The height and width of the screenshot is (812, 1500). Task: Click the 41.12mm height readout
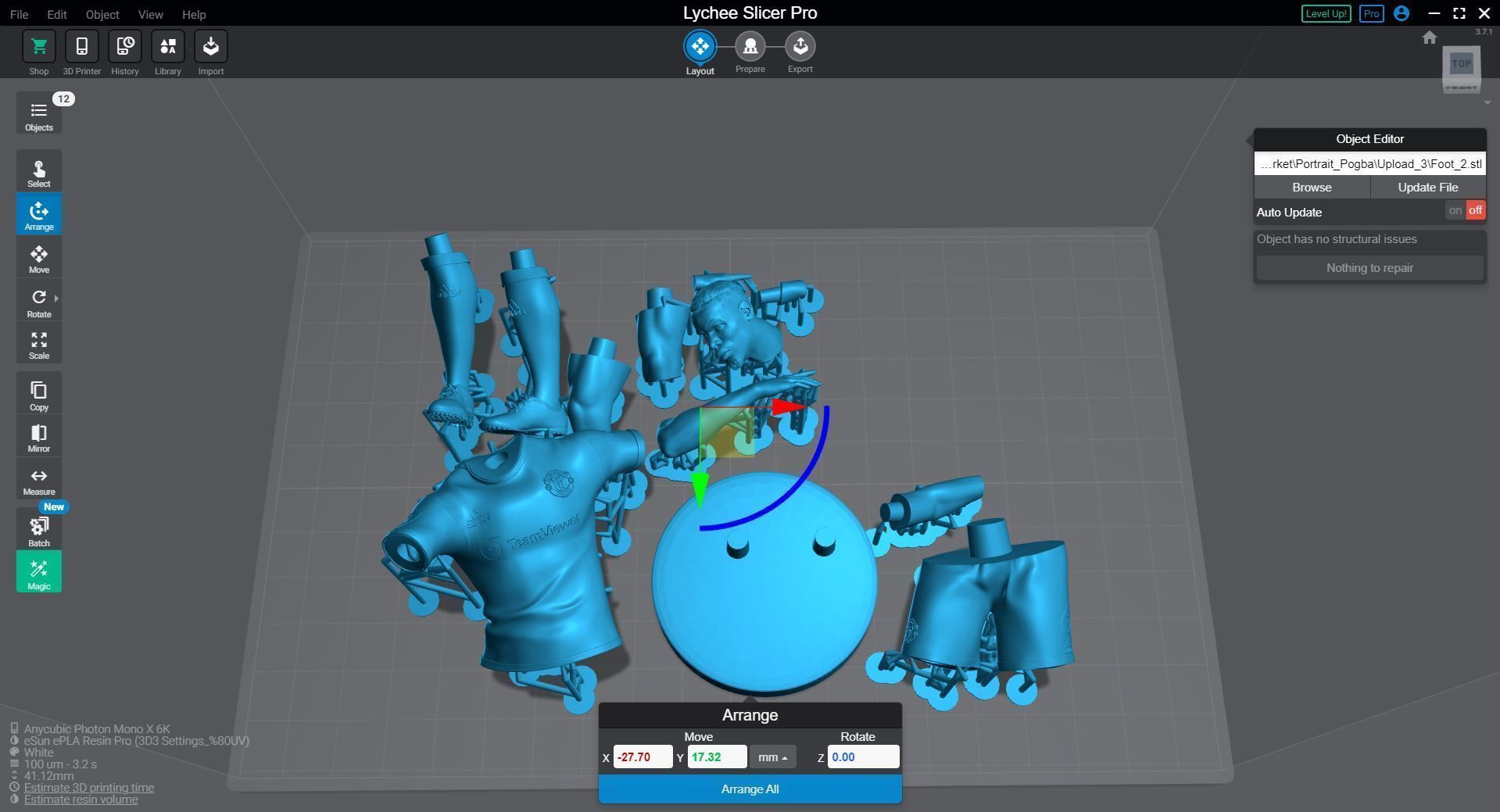pyautogui.click(x=48, y=776)
